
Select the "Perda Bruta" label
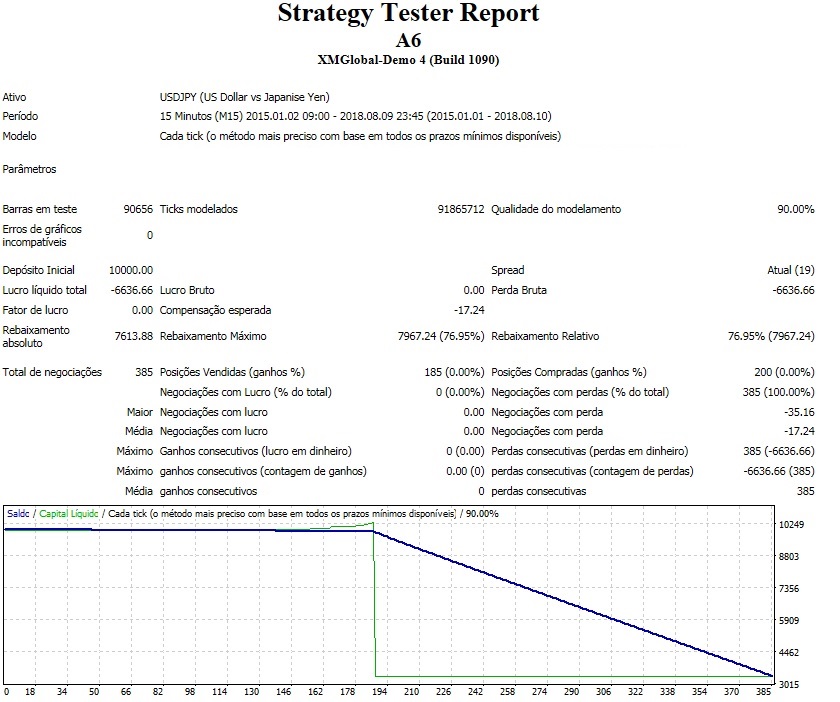(x=519, y=290)
